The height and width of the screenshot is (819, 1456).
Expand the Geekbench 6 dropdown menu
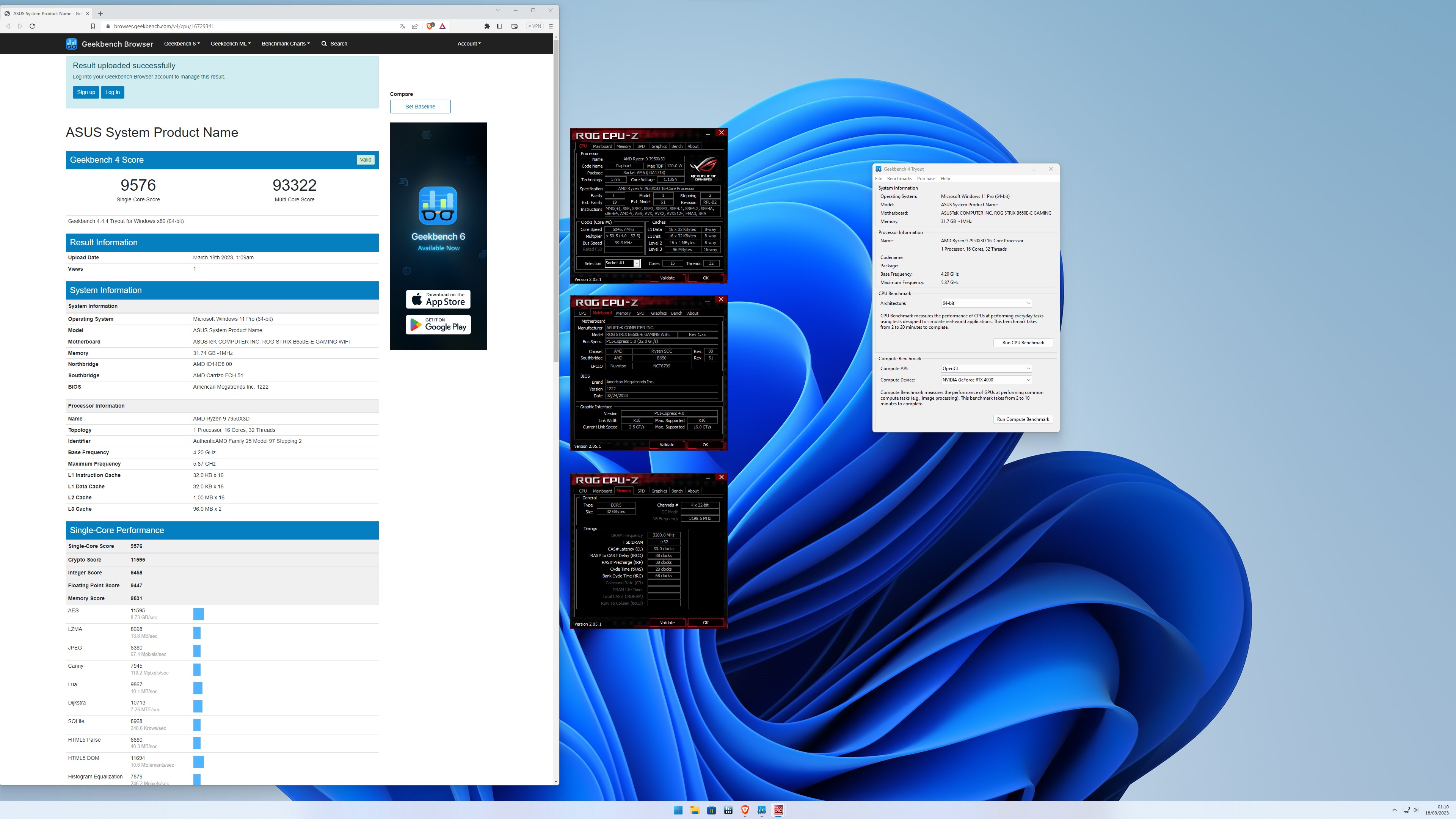point(182,44)
